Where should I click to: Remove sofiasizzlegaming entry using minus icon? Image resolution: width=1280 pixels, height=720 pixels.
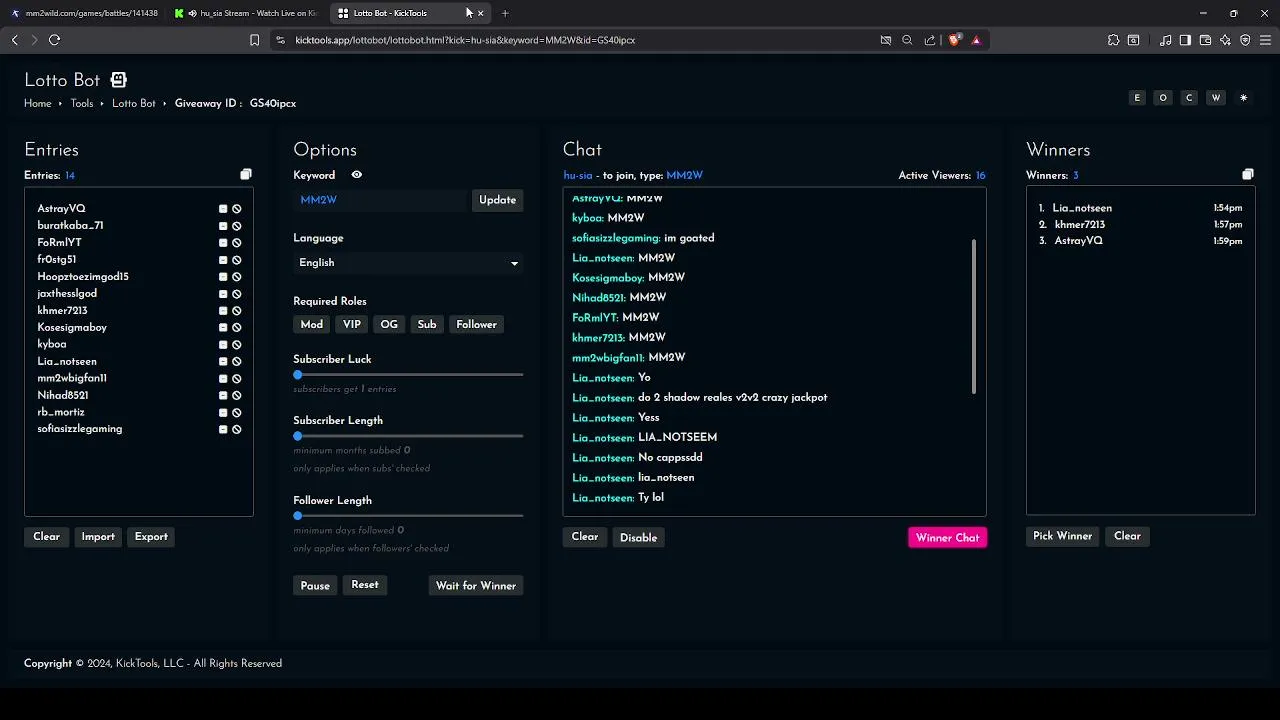[x=223, y=430]
